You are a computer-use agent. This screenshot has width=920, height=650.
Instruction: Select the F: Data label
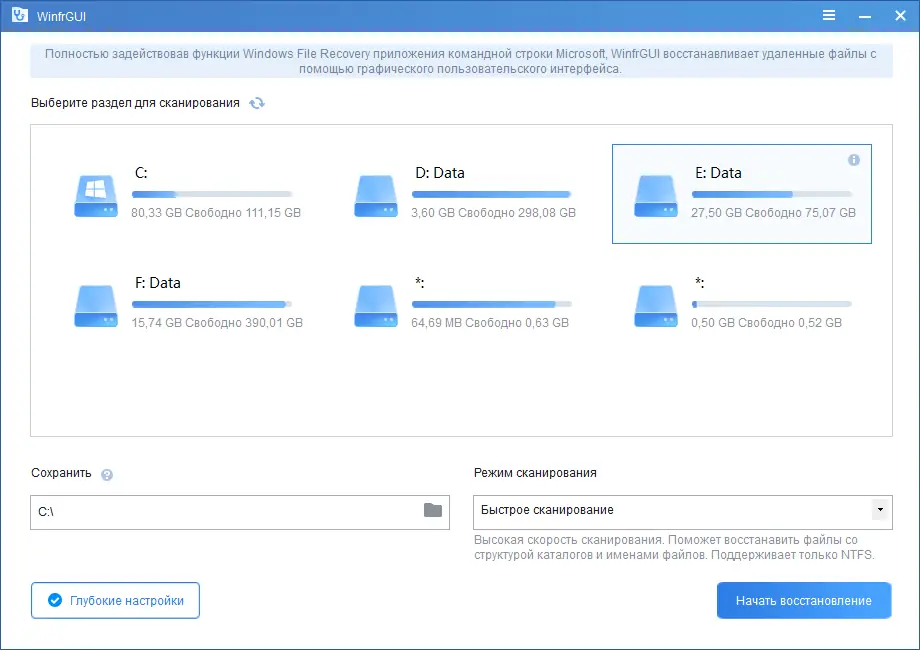click(158, 283)
